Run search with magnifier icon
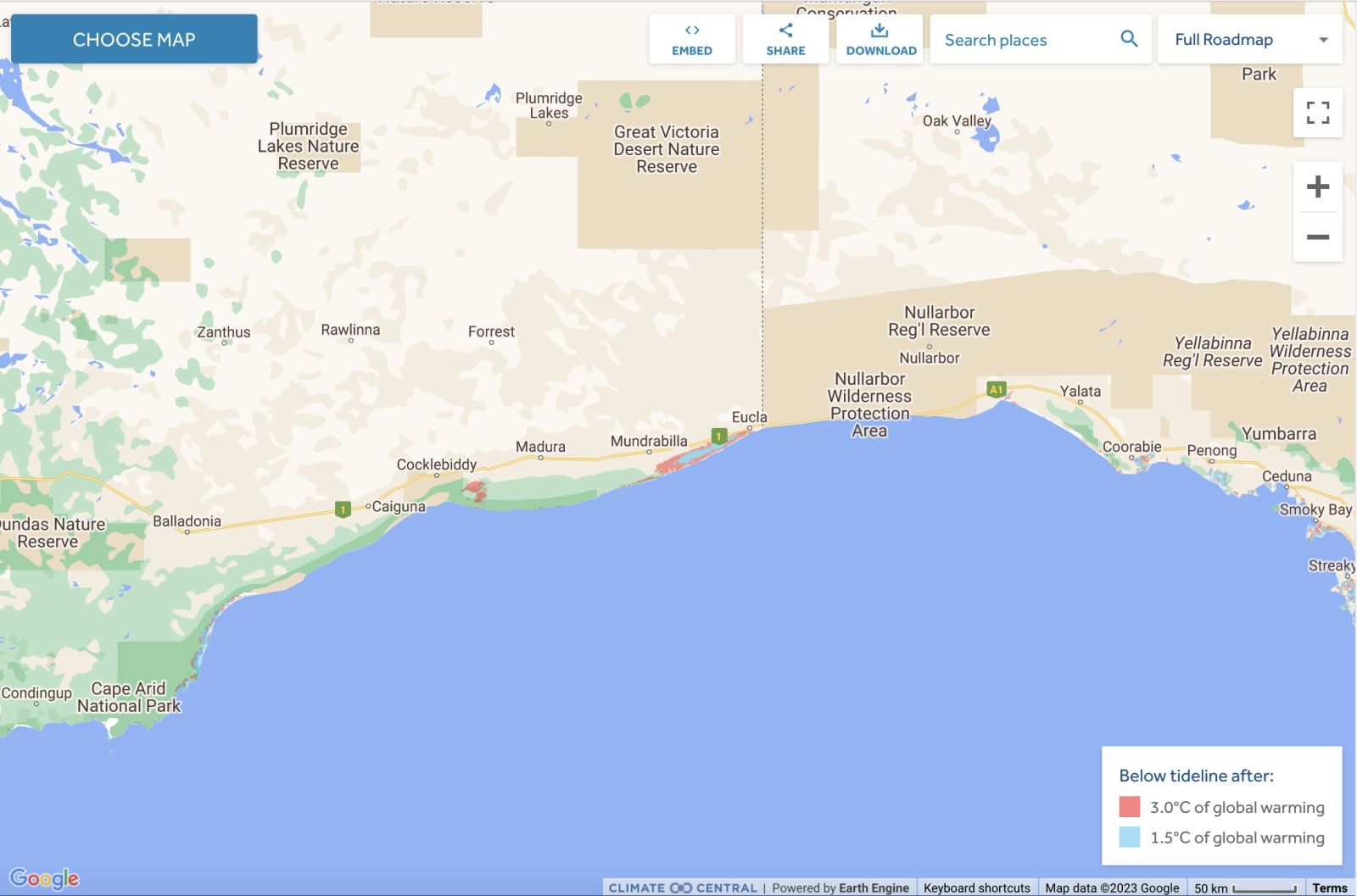The height and width of the screenshot is (896, 1357). 1129,39
